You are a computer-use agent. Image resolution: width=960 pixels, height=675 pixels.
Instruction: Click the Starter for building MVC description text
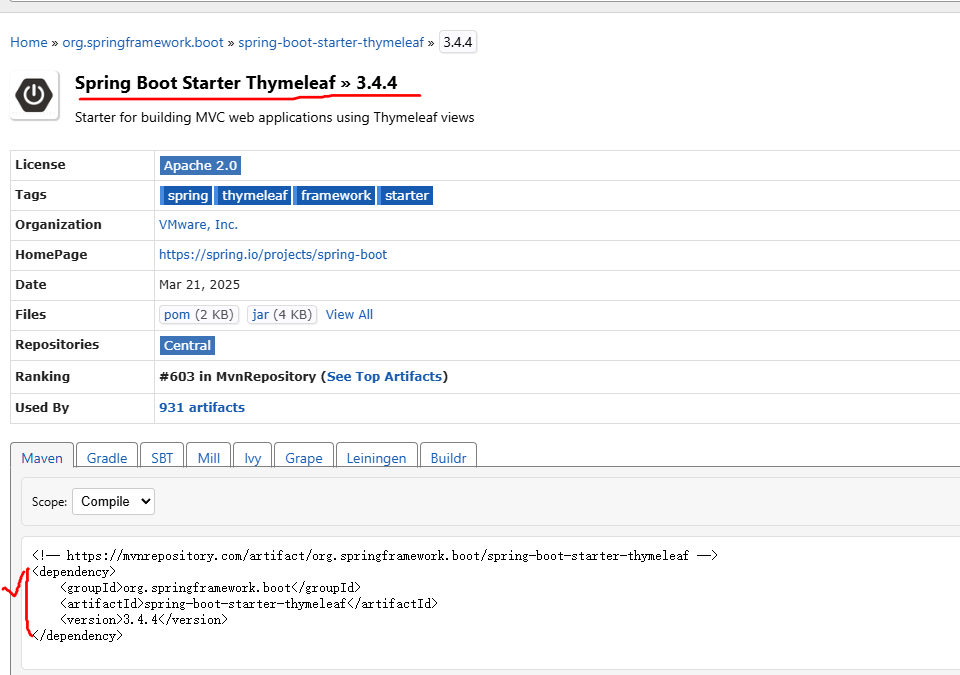coord(274,118)
